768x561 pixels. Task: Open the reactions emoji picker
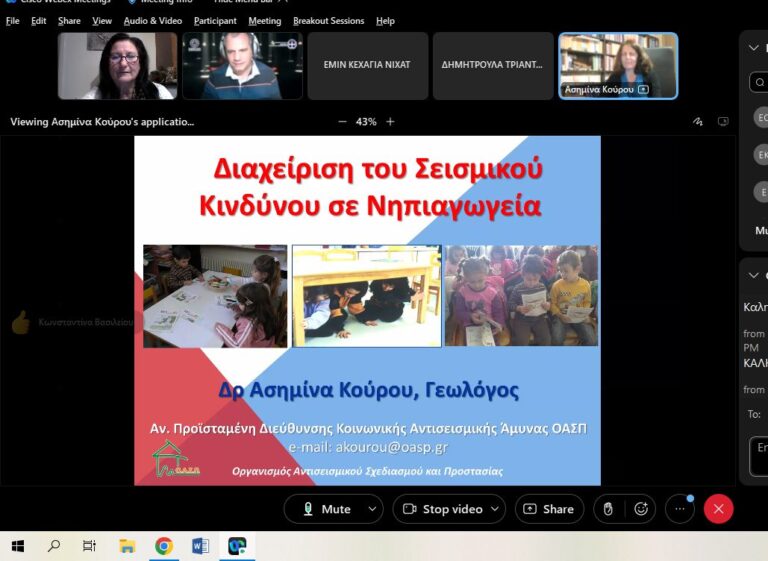point(641,509)
